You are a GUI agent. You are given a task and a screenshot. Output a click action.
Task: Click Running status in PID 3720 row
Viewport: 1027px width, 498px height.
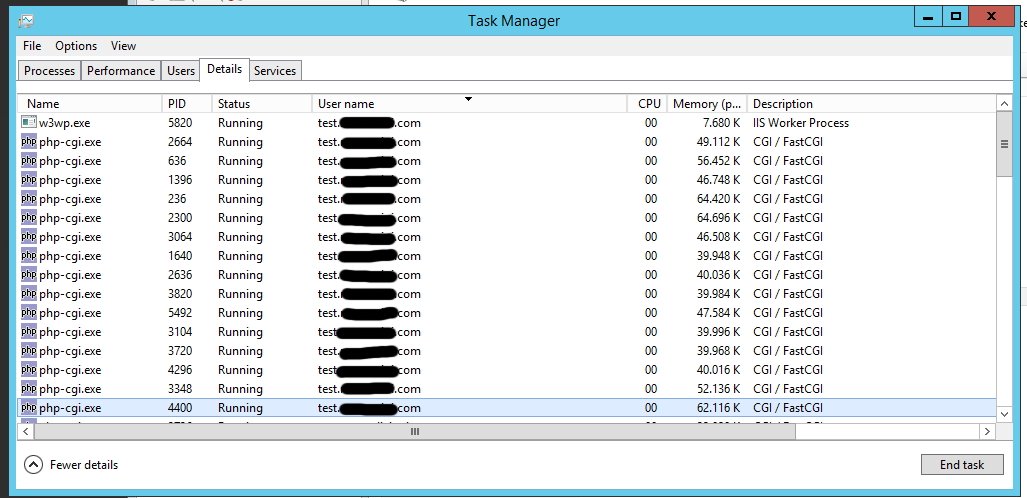(240, 351)
